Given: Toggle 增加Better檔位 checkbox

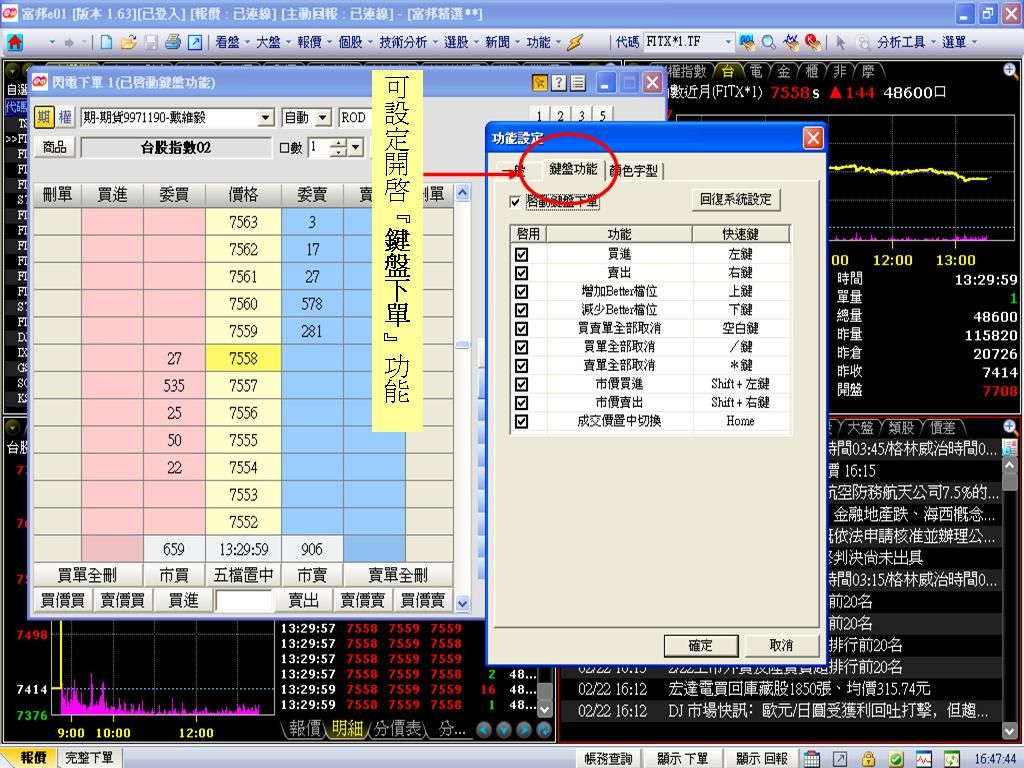Looking at the screenshot, I should tap(521, 291).
